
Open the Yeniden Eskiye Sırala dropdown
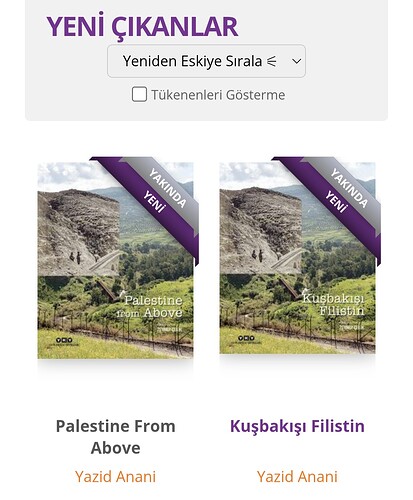tap(206, 61)
